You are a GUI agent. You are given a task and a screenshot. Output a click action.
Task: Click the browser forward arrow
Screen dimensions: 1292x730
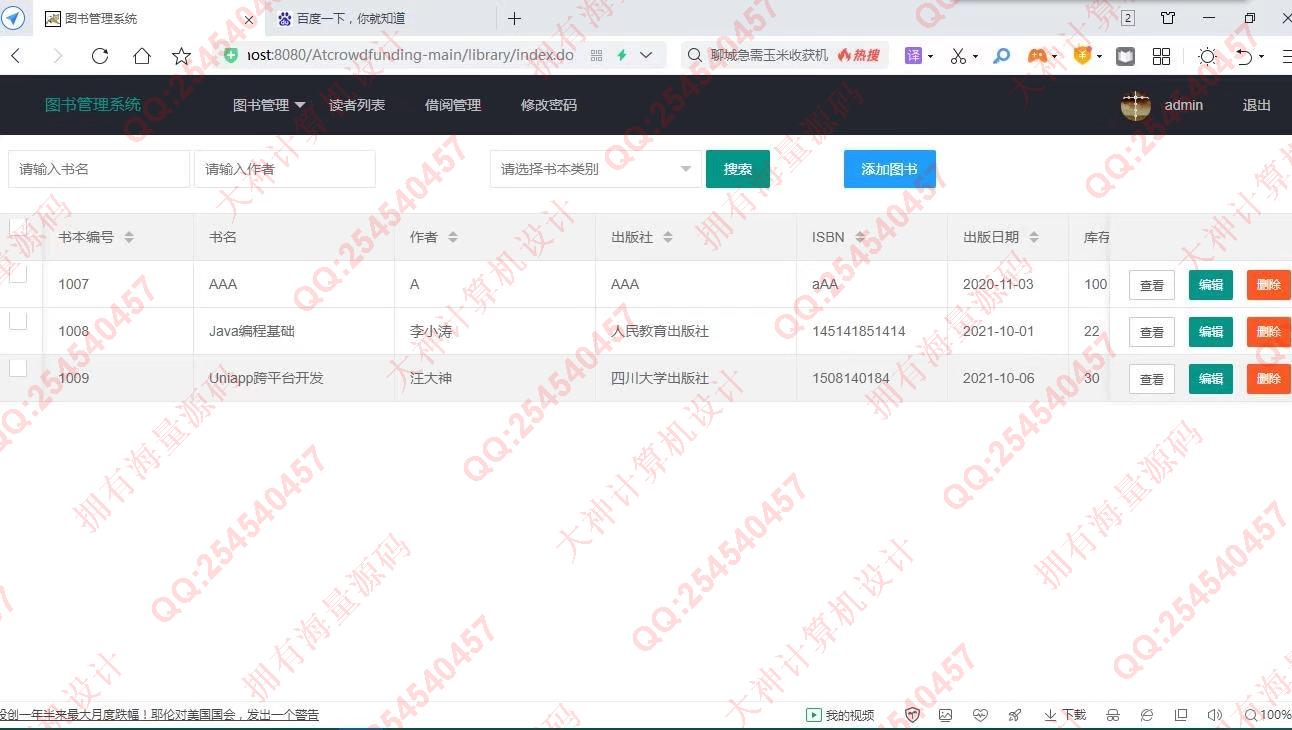[57, 56]
